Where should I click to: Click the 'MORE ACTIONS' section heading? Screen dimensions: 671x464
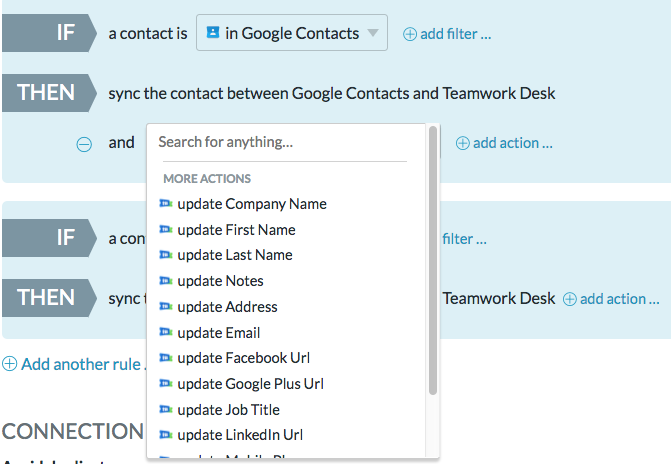pos(207,178)
